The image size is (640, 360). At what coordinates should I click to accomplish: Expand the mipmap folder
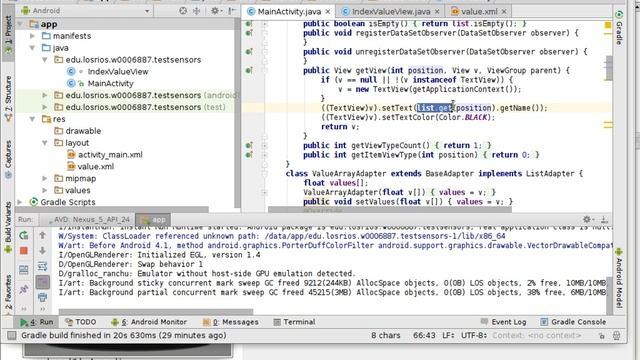click(45, 178)
